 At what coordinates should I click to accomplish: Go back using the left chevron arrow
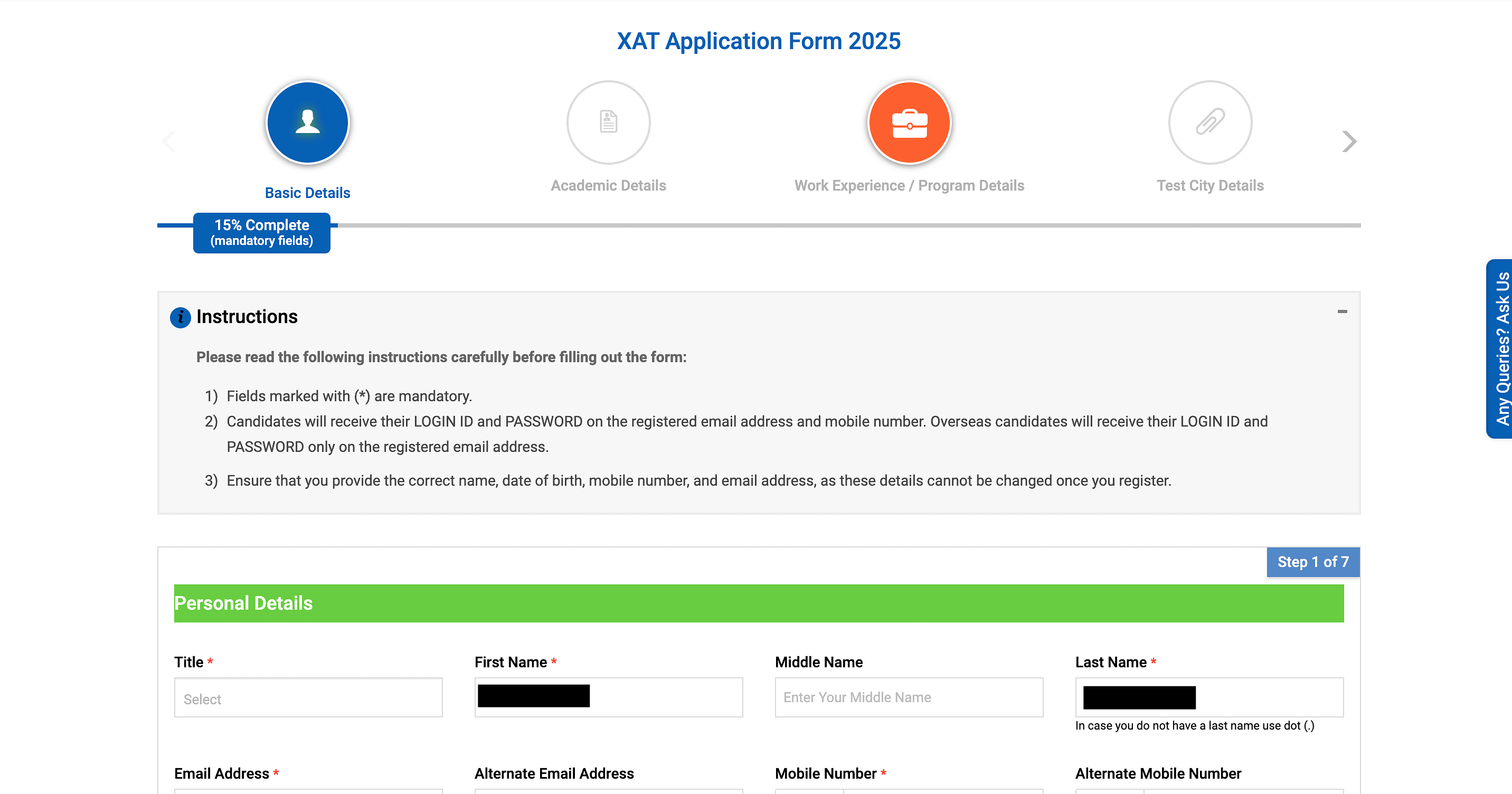169,141
